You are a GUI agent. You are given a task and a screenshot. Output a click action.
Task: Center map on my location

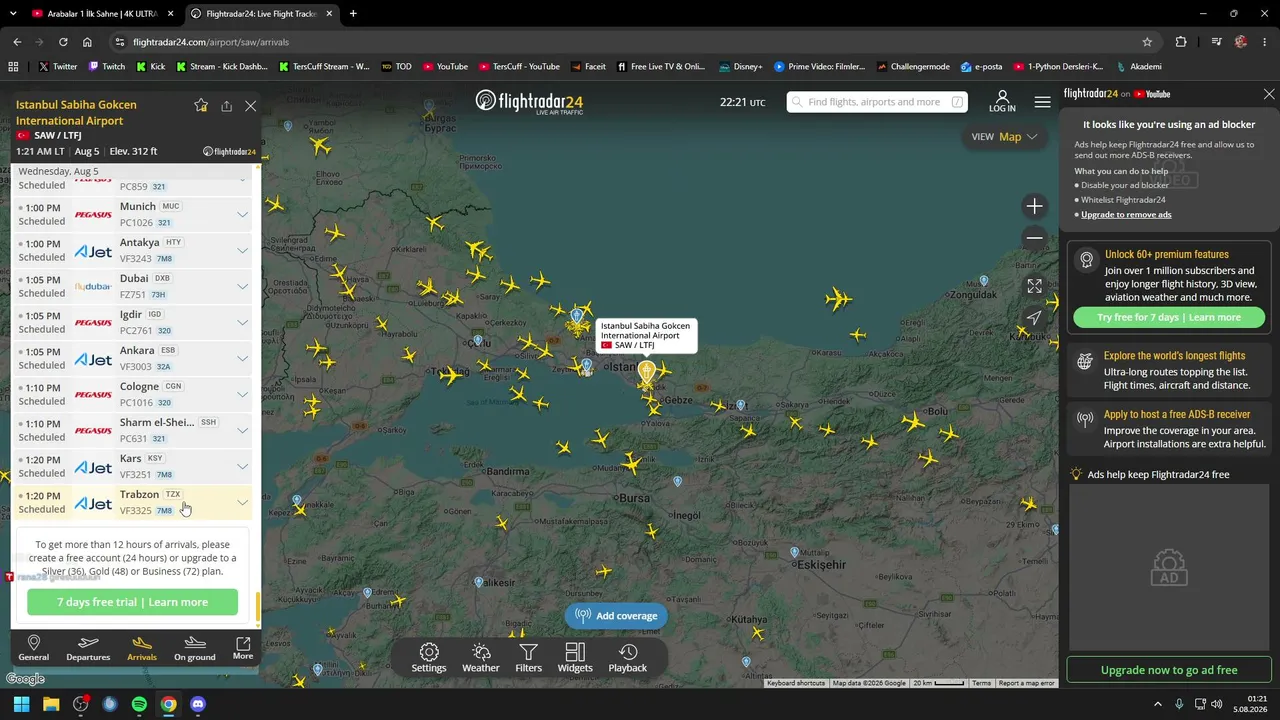(x=1034, y=318)
